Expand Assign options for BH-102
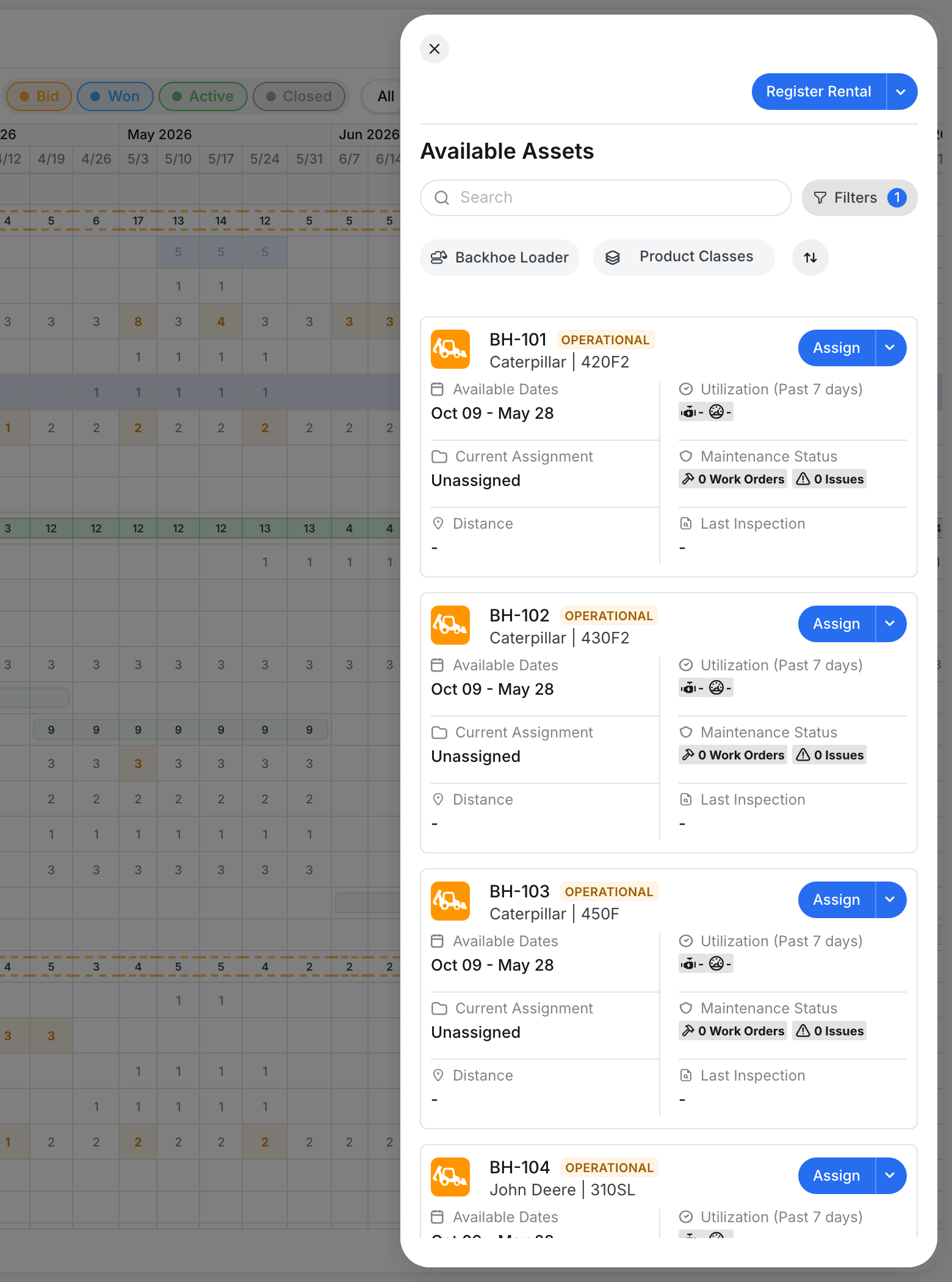 (x=890, y=624)
